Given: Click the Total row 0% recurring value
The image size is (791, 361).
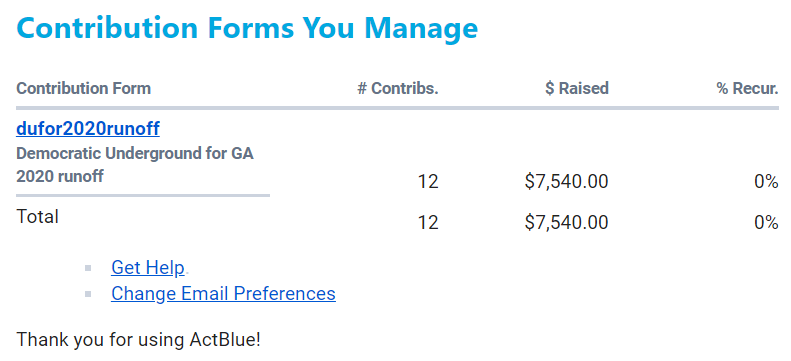Looking at the screenshot, I should click(766, 222).
